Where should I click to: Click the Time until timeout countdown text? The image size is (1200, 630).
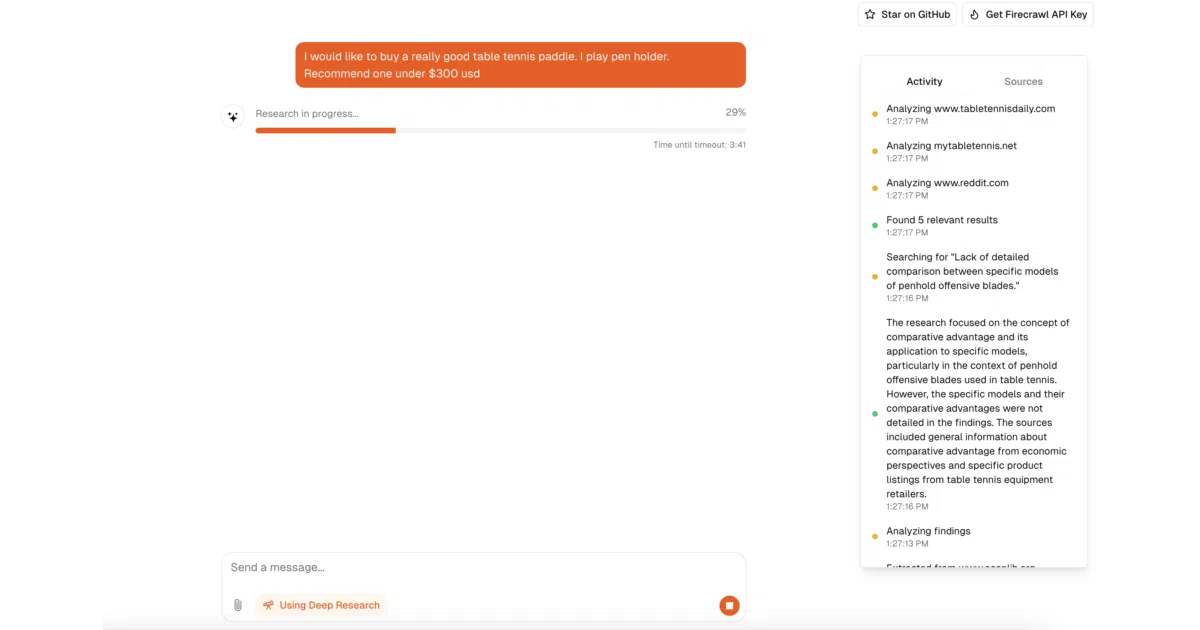pyautogui.click(x=699, y=145)
